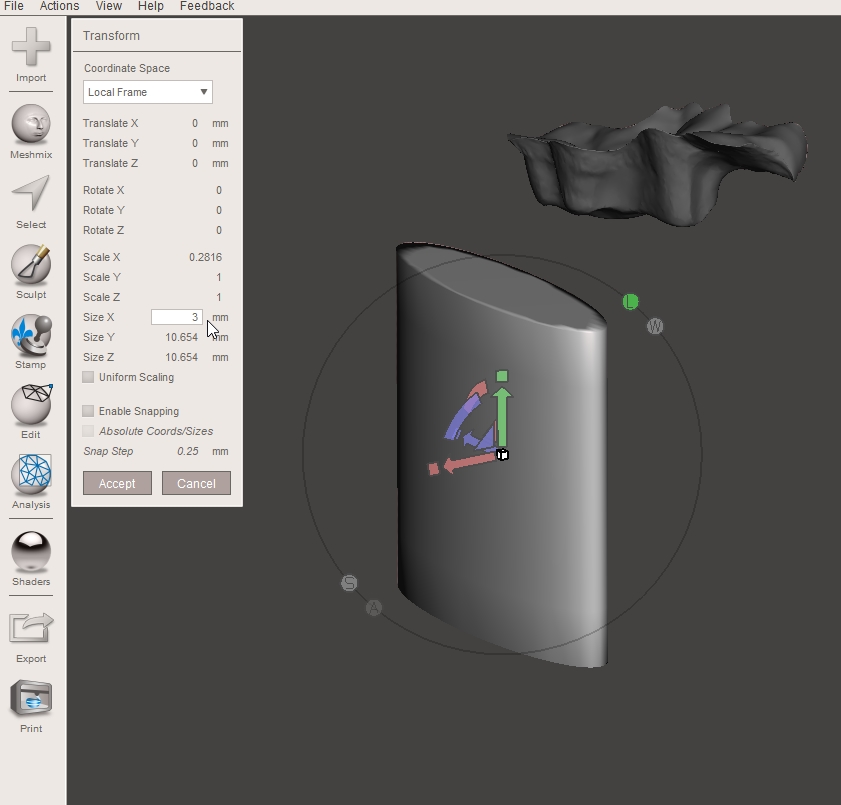Screen dimensions: 841x805
Task: Enable Snapping checkbox
Action: tap(88, 411)
